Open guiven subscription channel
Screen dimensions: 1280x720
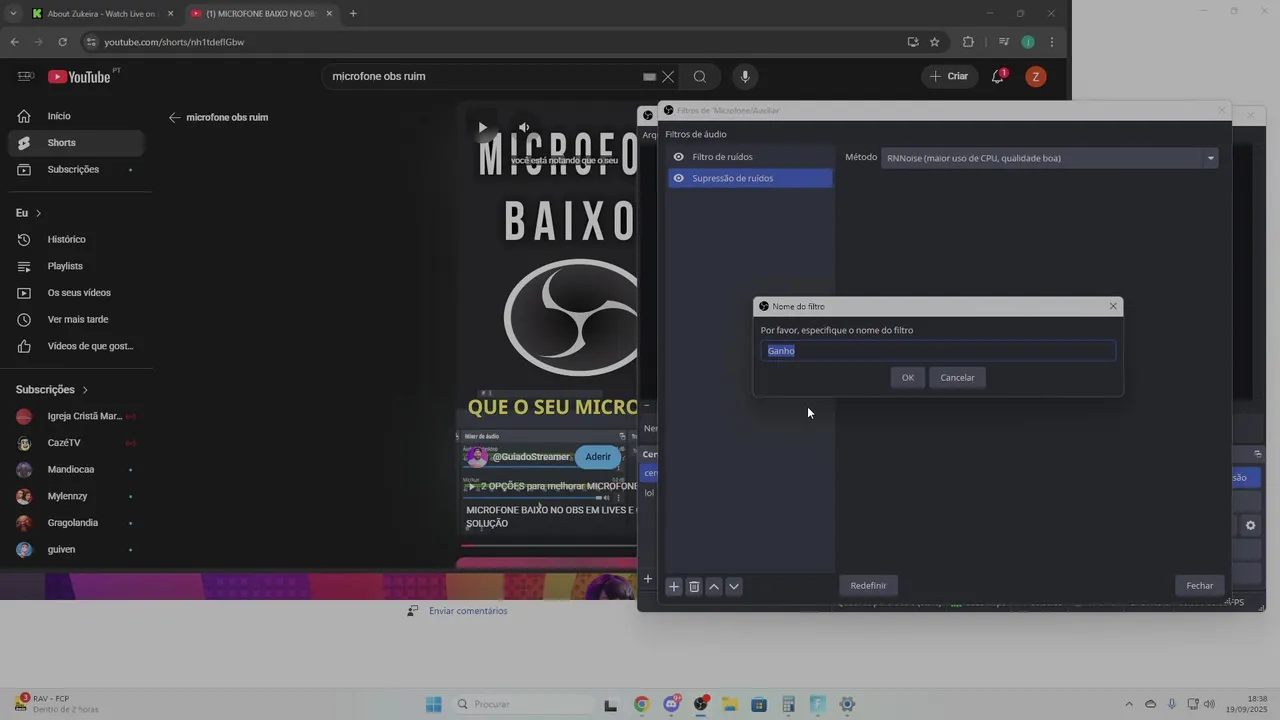pyautogui.click(x=76, y=549)
